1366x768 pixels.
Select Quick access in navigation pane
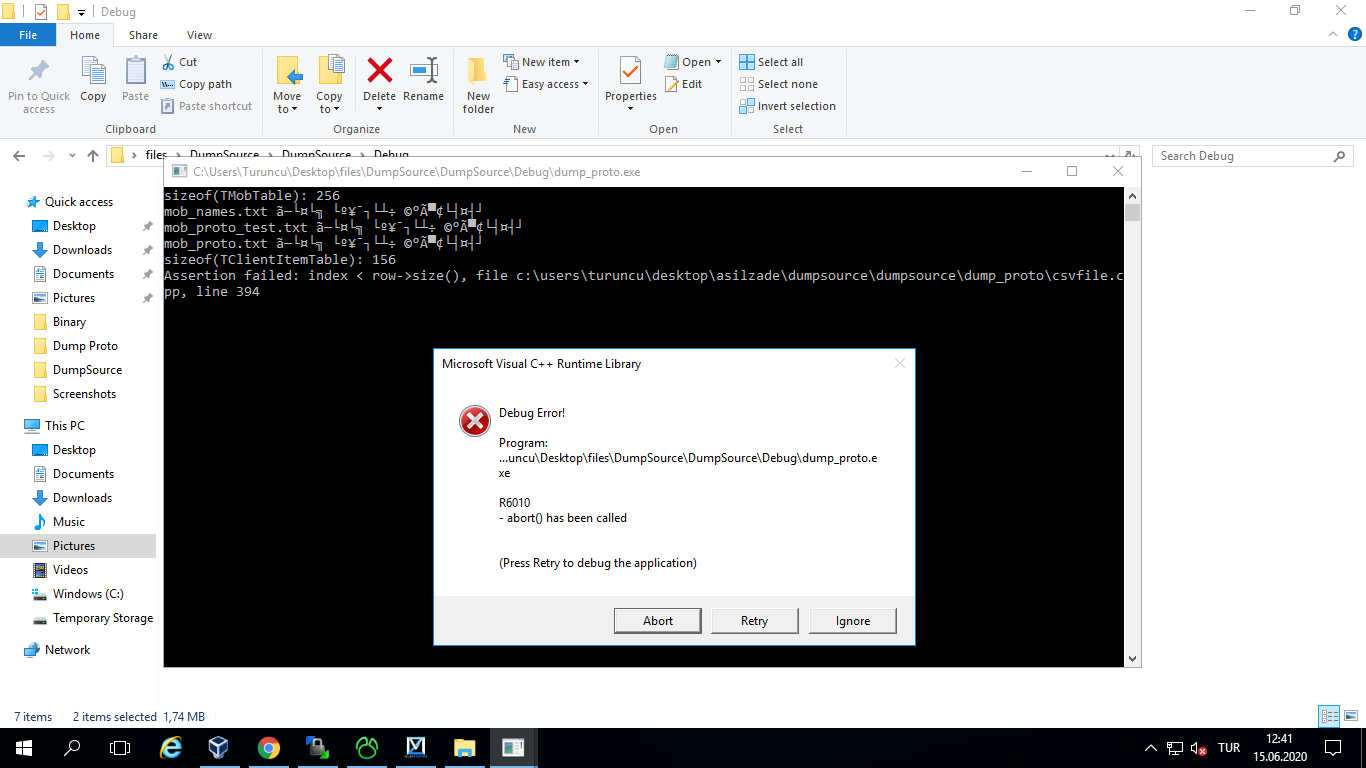pyautogui.click(x=79, y=202)
